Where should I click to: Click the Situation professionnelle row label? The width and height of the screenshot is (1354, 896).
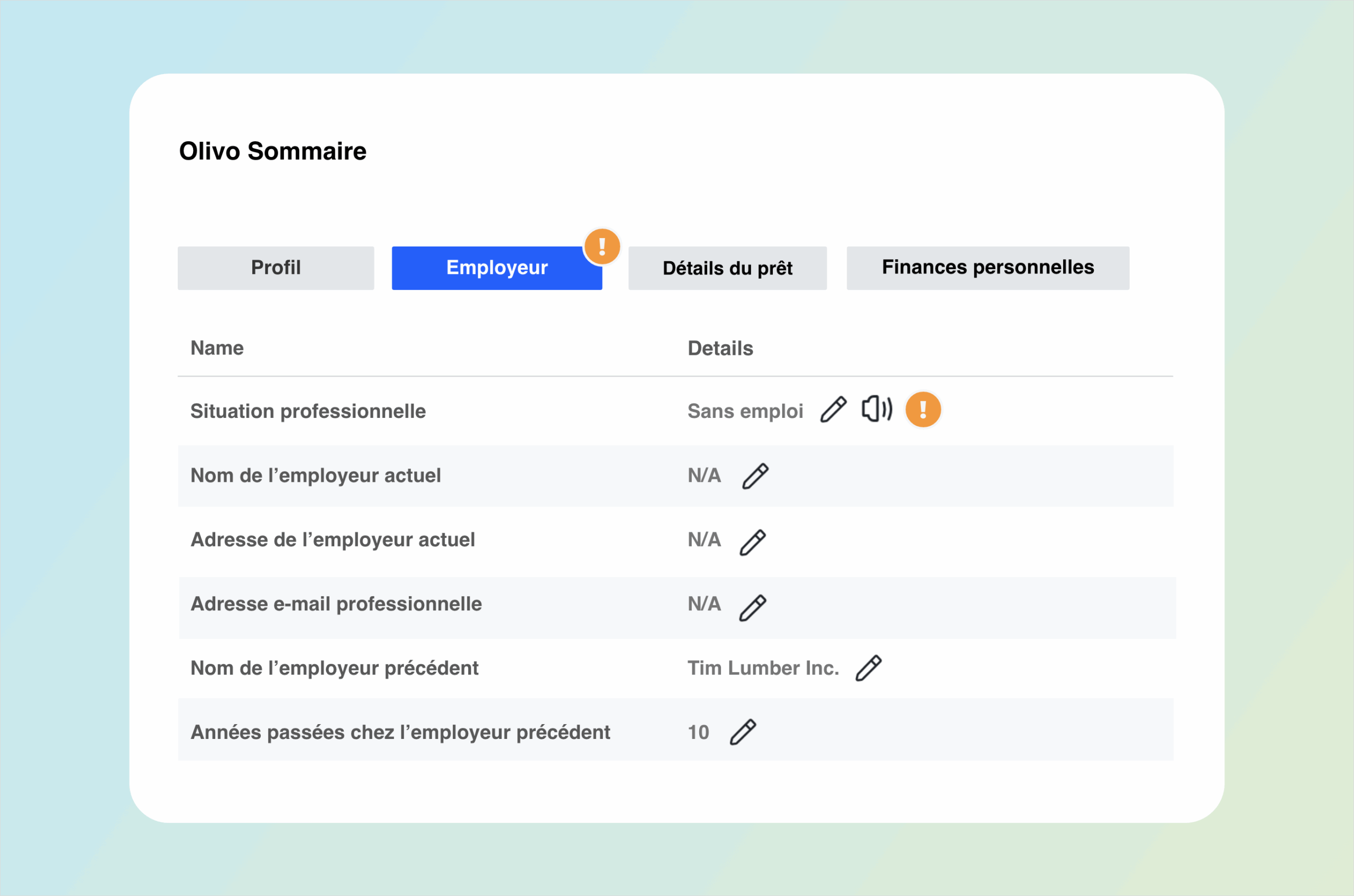click(x=308, y=411)
